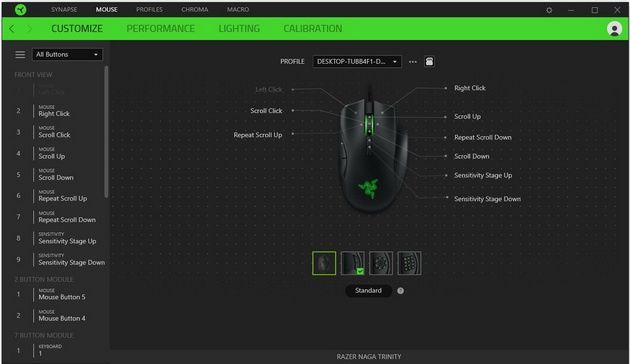Screen dimensions: 630x364
Task: Switch to the MOUSE tab
Action: (106, 9)
